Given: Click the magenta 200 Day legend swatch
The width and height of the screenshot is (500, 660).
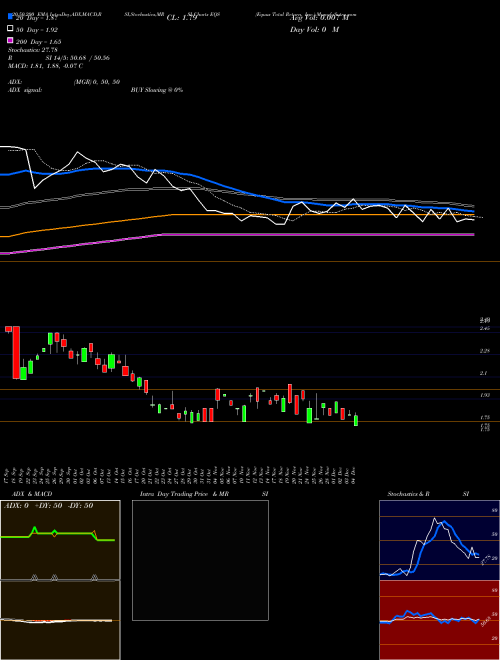Looking at the screenshot, I should (x=10, y=41).
